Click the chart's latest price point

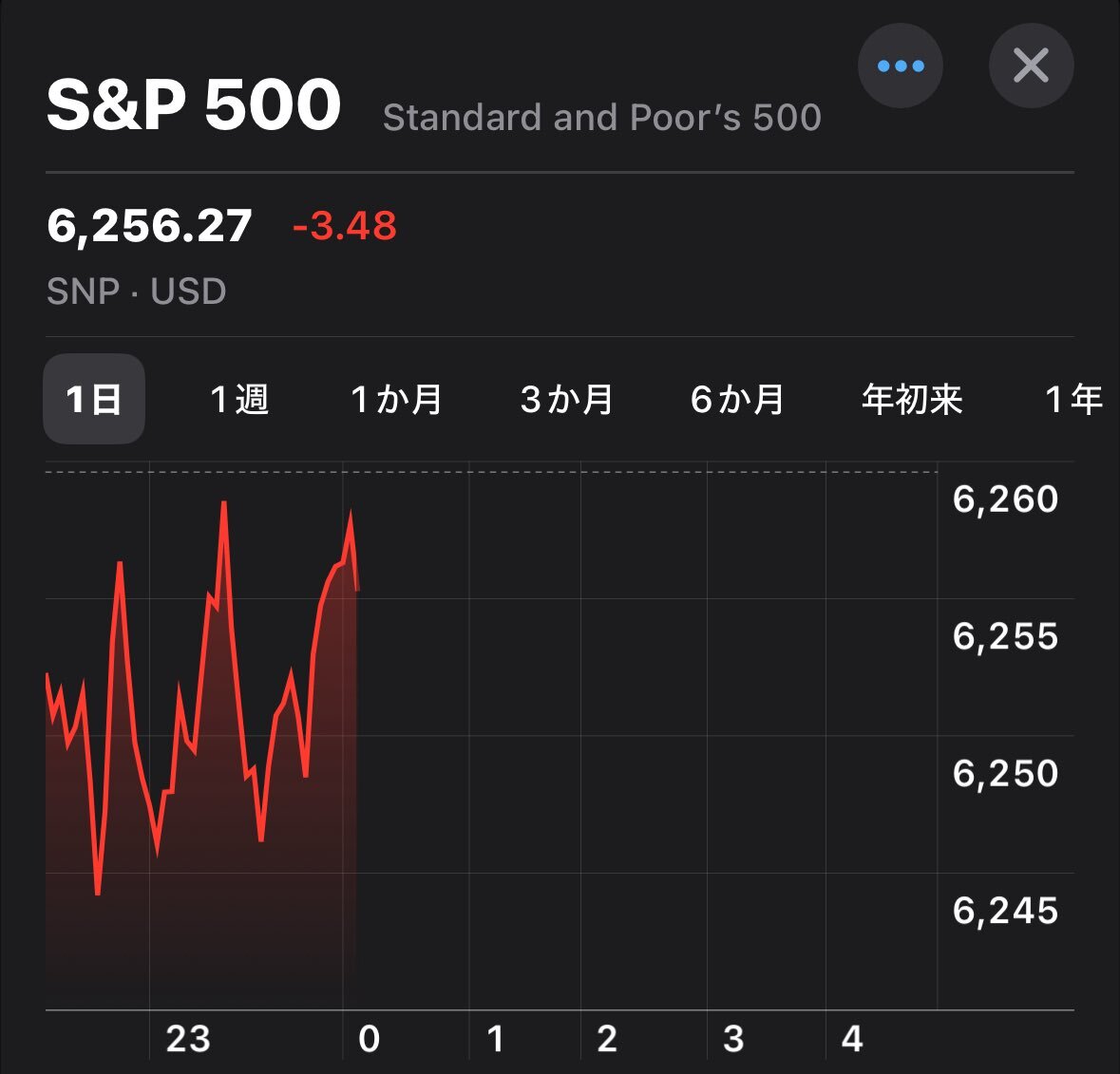click(x=357, y=590)
